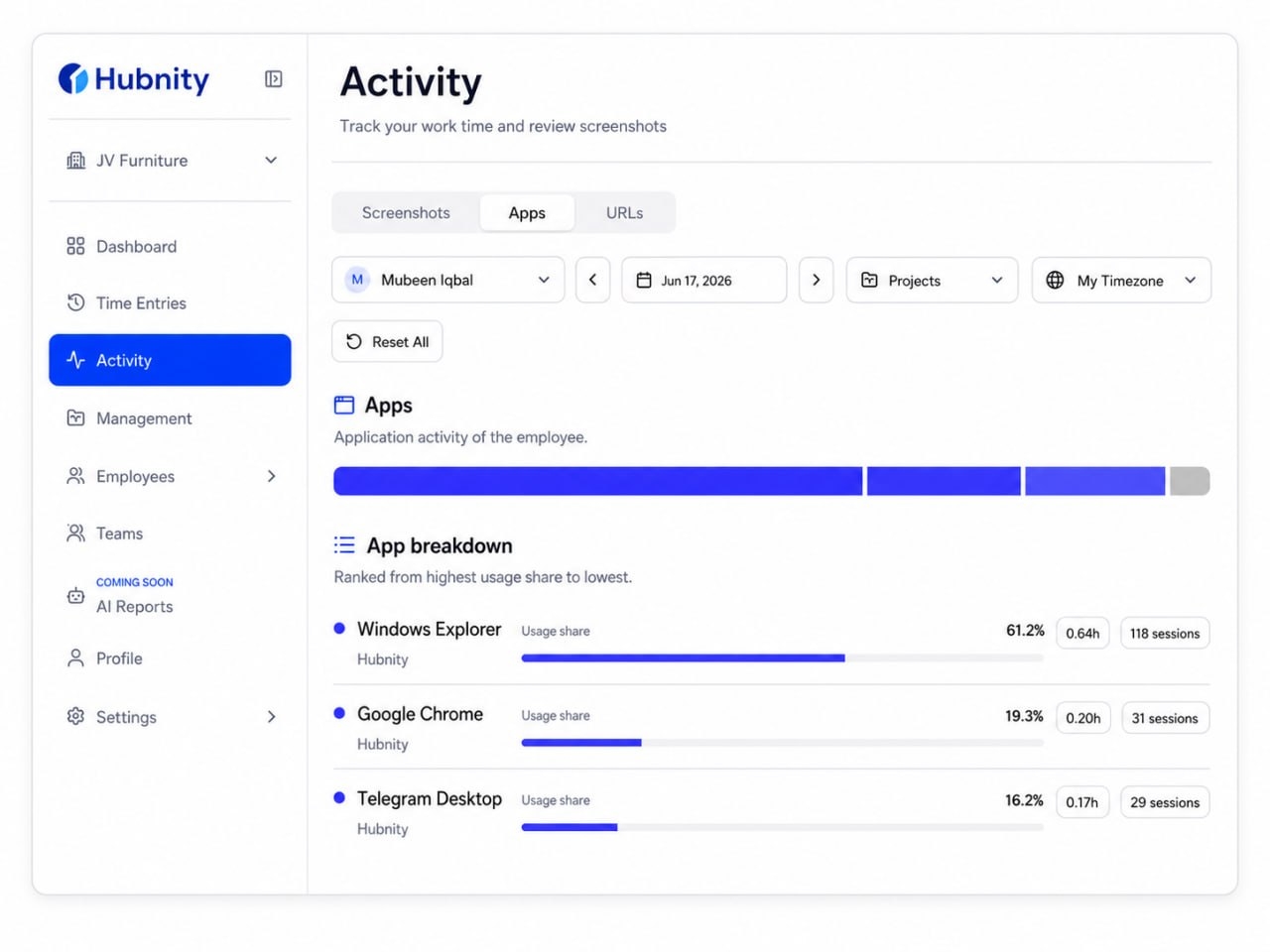The height and width of the screenshot is (952, 1270).
Task: Click the largest segment of the apps usage bar
Action: tap(598, 481)
